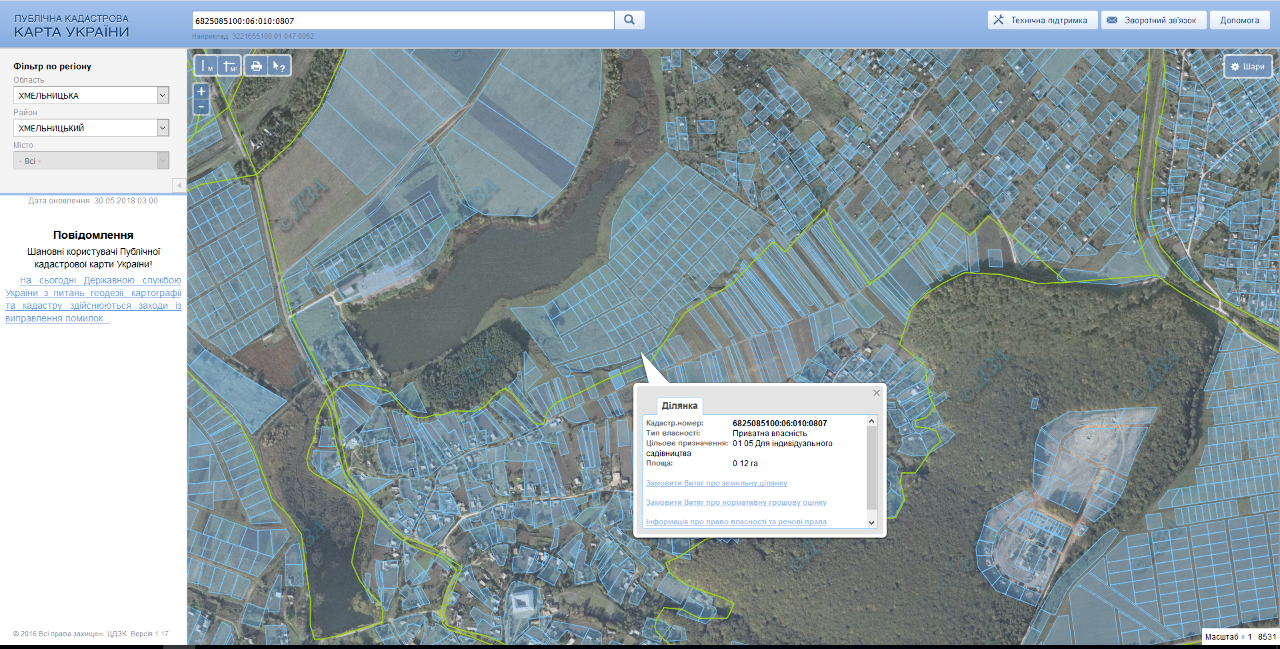Open the Шари layers panel
1280x649 pixels.
tap(1248, 66)
